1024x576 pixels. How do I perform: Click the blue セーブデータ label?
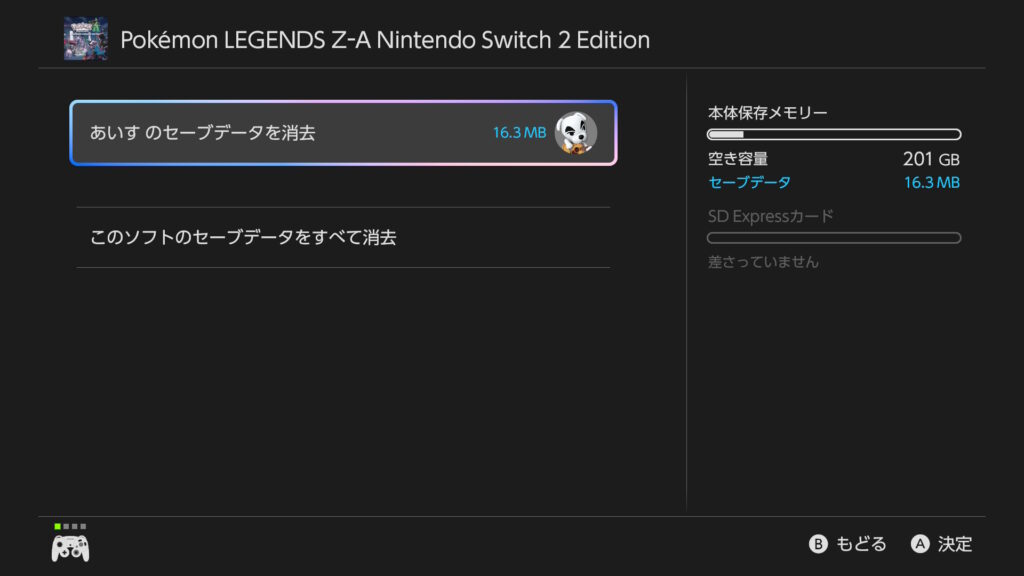coord(749,182)
